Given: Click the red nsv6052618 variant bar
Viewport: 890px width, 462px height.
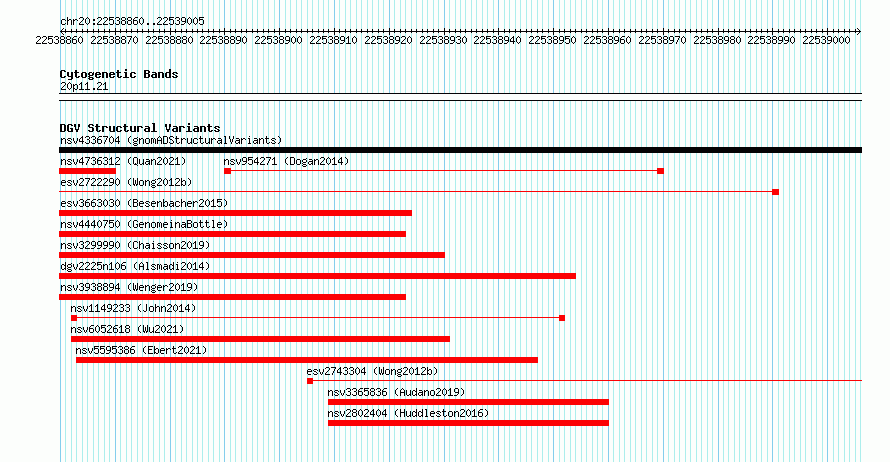Looking at the screenshot, I should pos(261,339).
